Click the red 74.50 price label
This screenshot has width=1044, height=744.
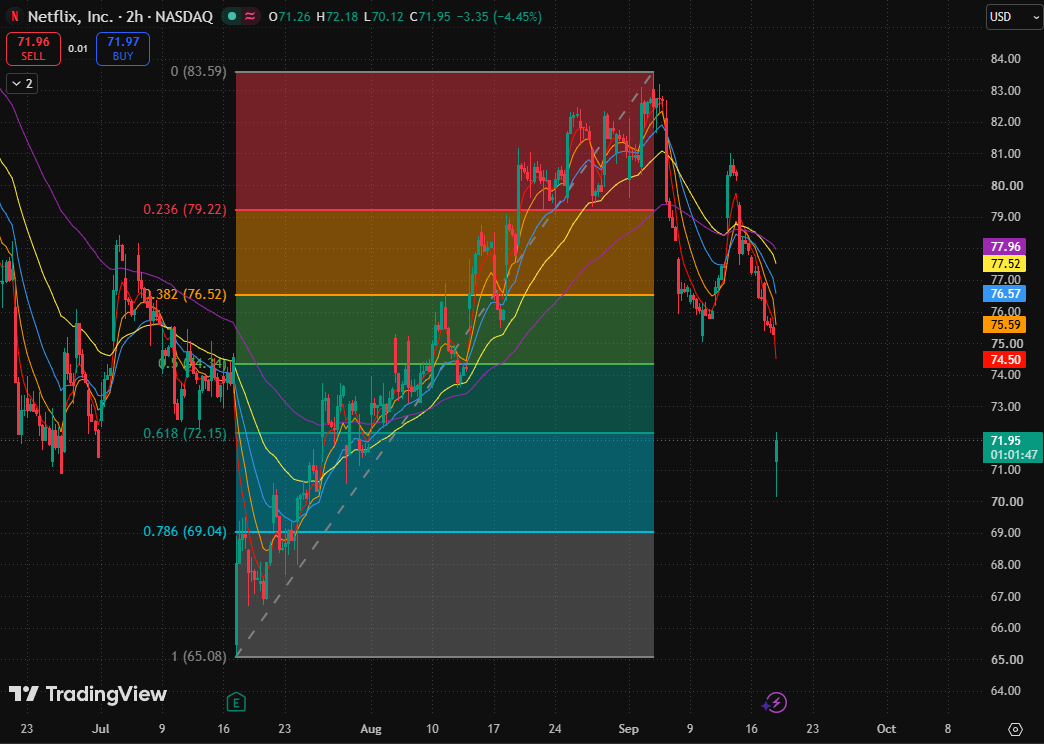[1005, 360]
